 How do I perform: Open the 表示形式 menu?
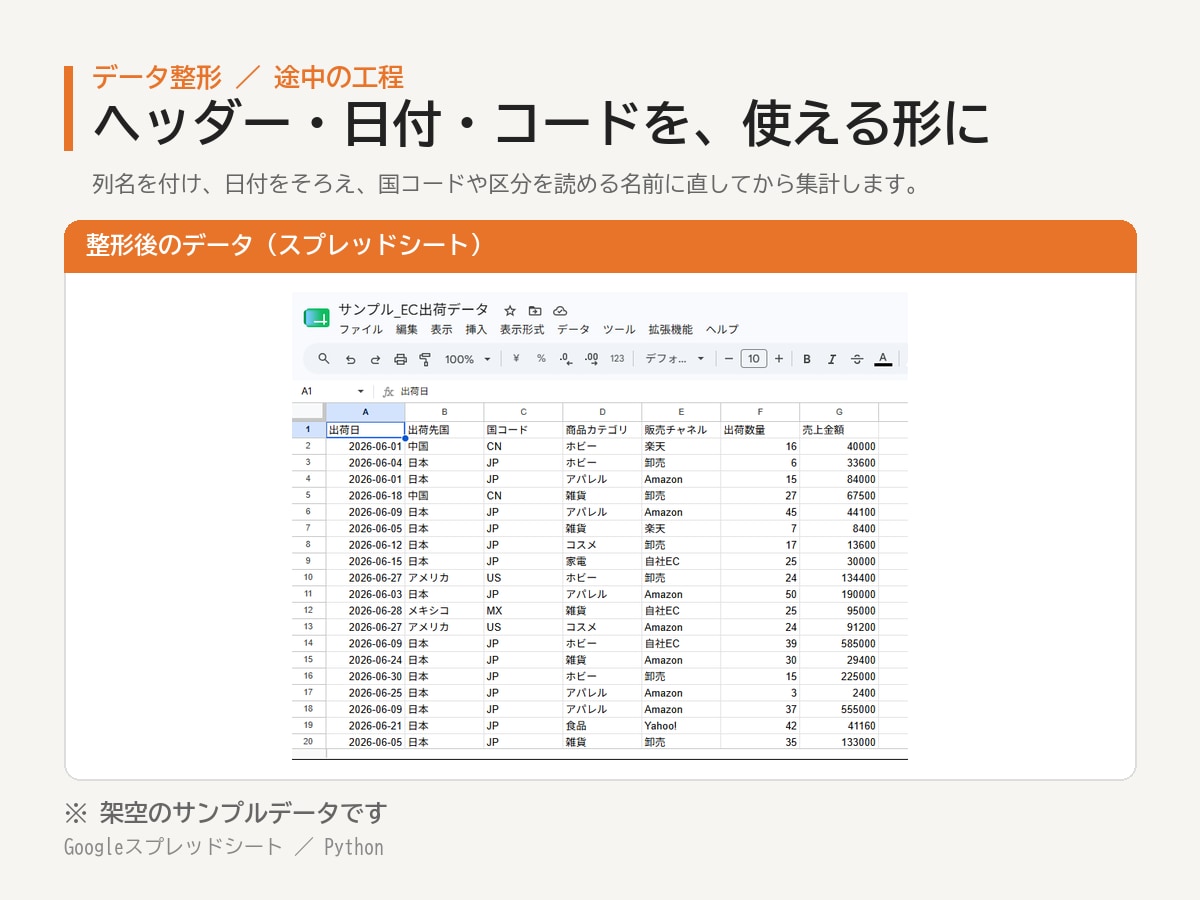[522, 330]
